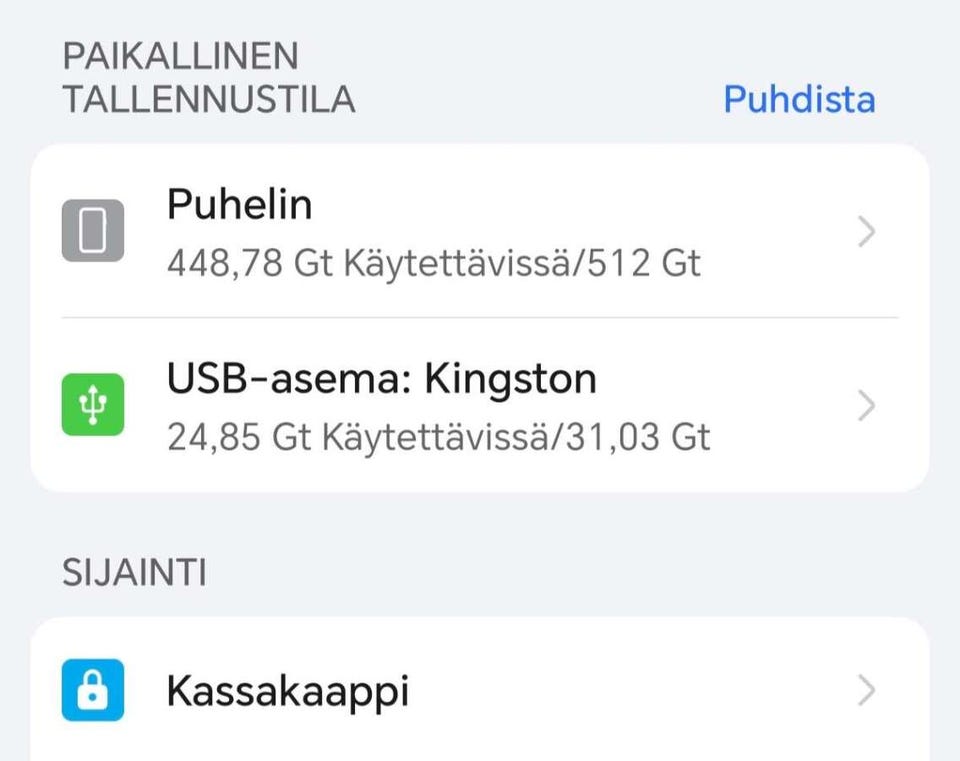Open USB-asema: Kingston using its right arrow

pos(866,405)
